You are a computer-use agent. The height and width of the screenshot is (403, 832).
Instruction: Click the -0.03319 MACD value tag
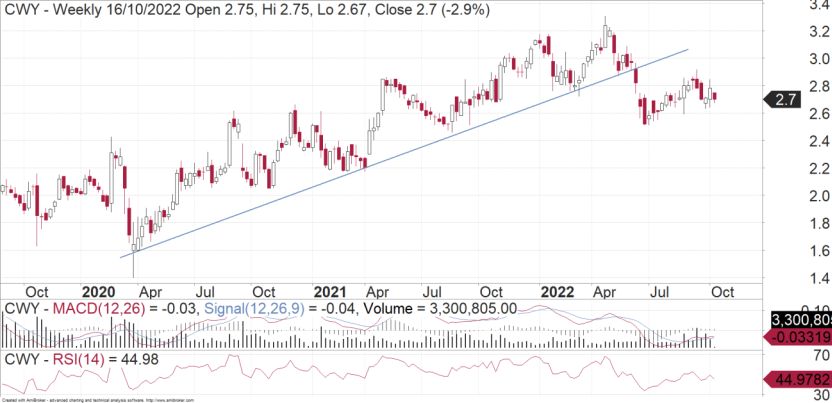pos(798,336)
